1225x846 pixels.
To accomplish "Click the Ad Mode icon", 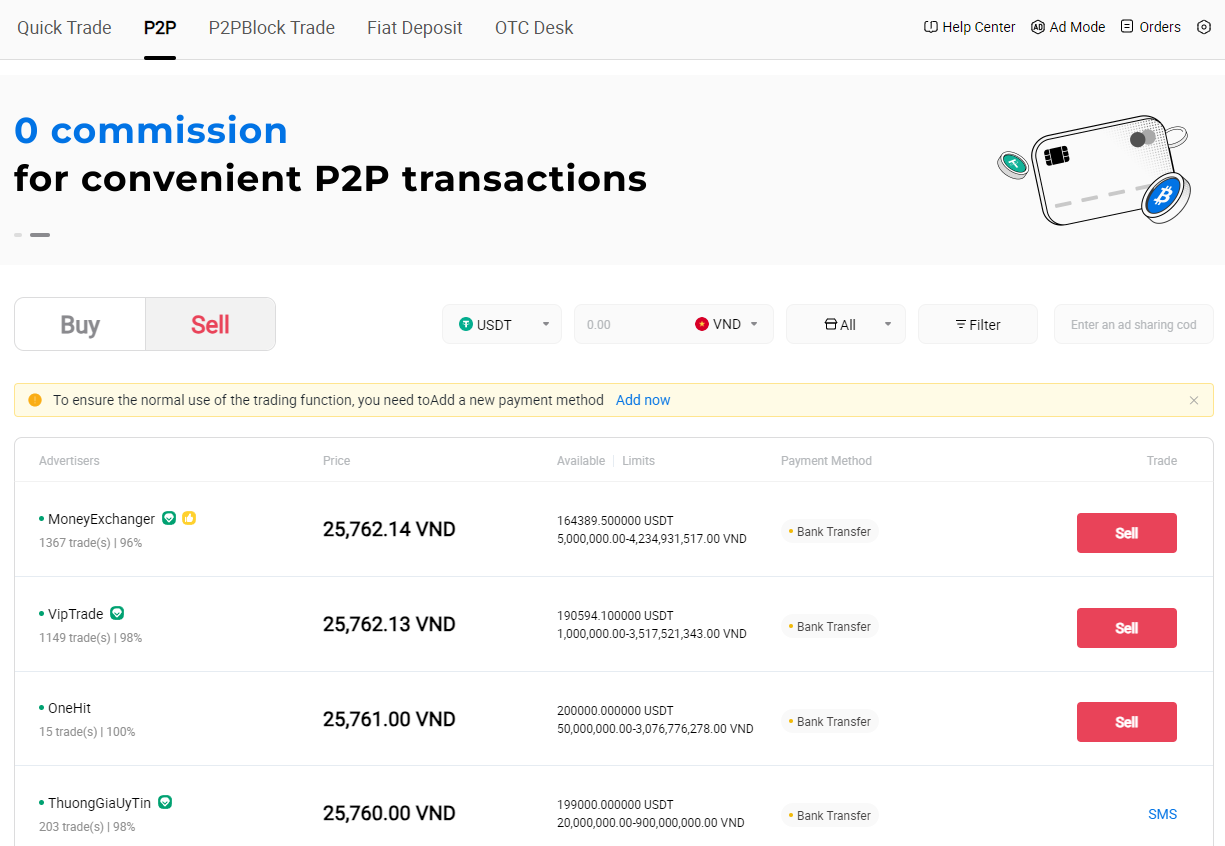I will [x=1038, y=27].
